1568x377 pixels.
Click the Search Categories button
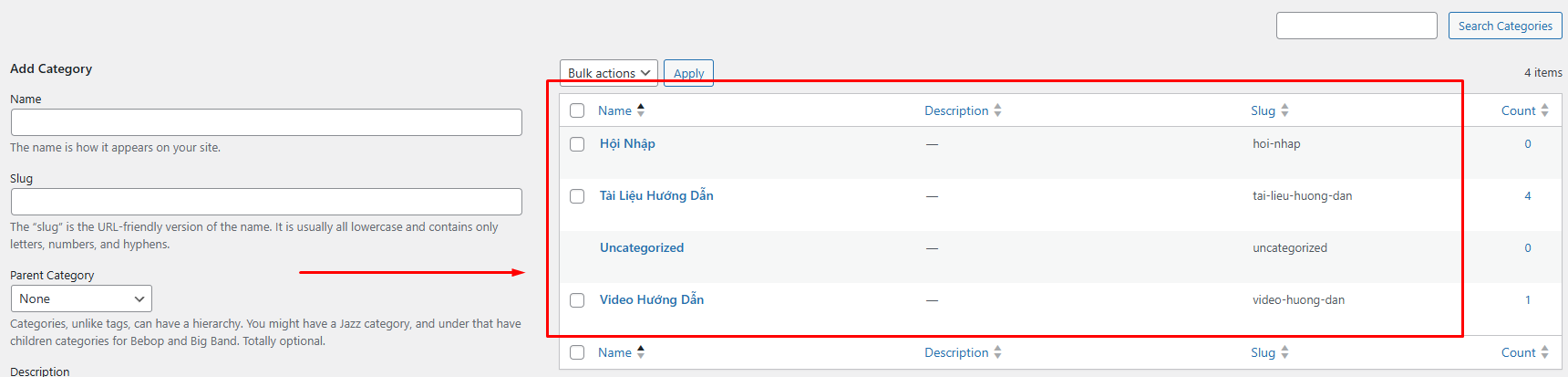tap(1504, 26)
